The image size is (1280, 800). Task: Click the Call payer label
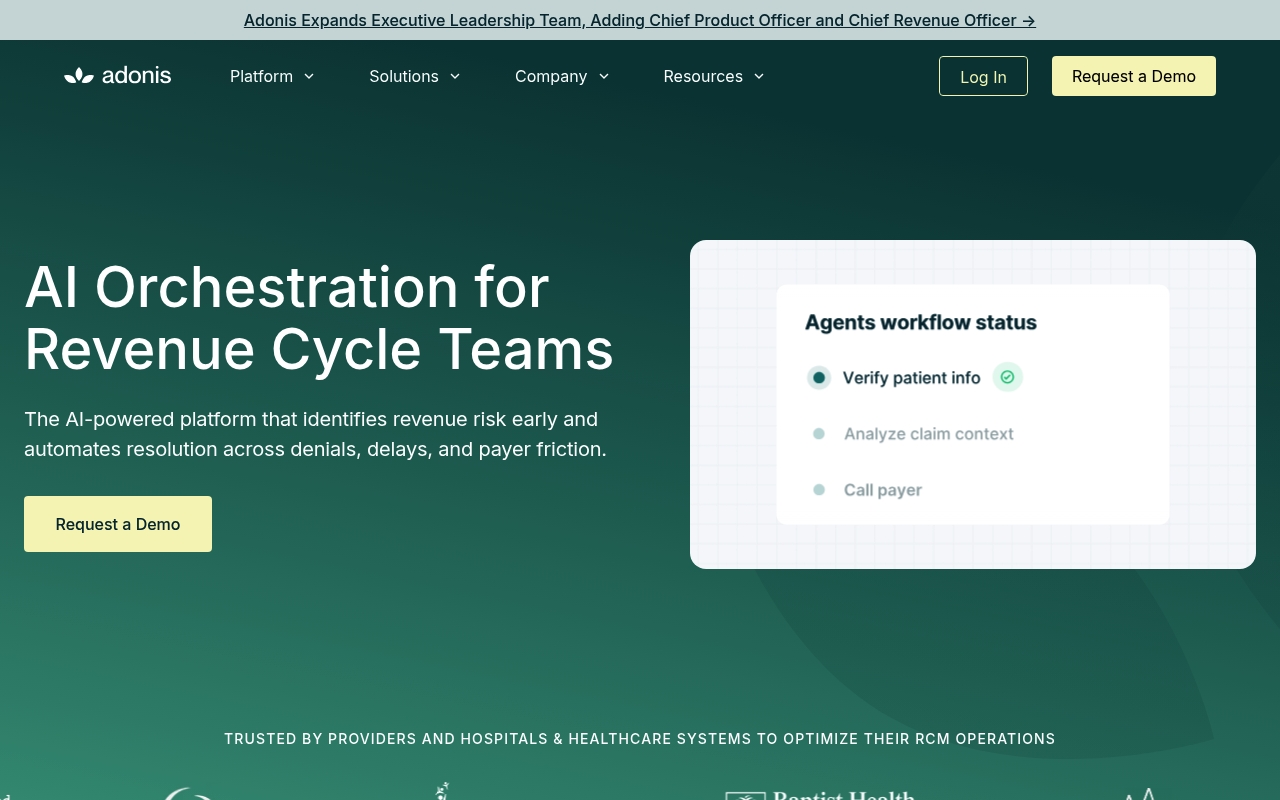883,490
